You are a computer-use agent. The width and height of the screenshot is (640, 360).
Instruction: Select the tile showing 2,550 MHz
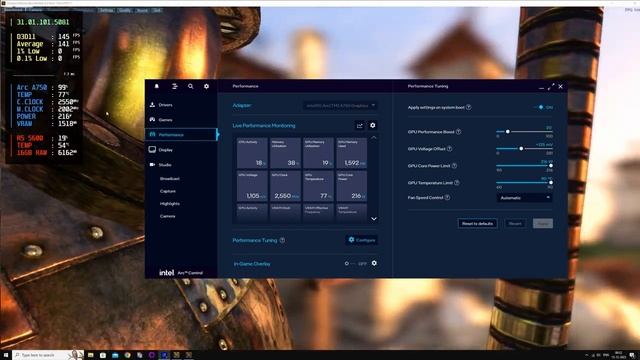tap(285, 186)
